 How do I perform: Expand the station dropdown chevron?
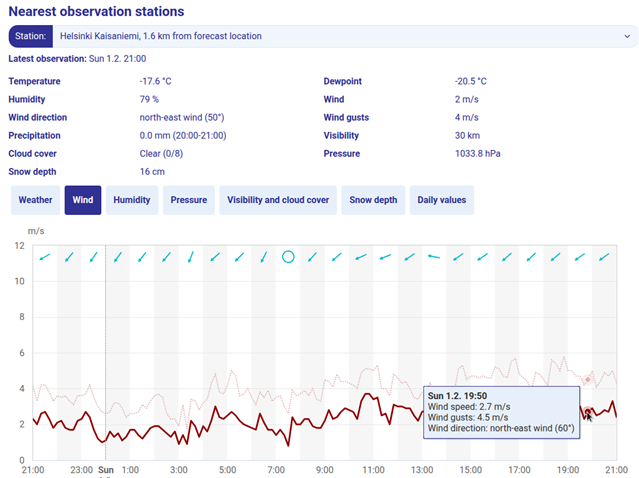pos(626,36)
